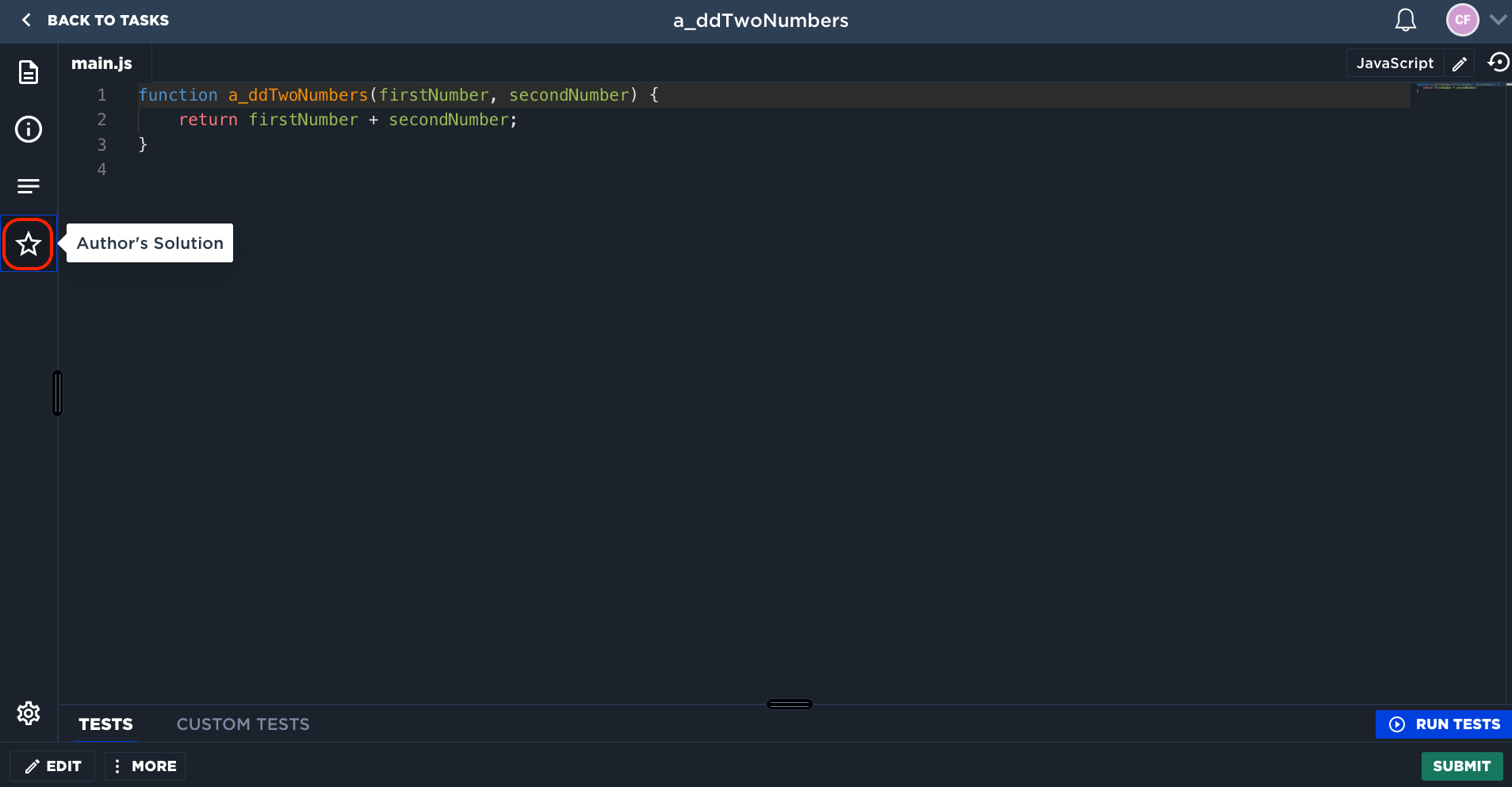
Task: Submit the solution
Action: [1461, 766]
